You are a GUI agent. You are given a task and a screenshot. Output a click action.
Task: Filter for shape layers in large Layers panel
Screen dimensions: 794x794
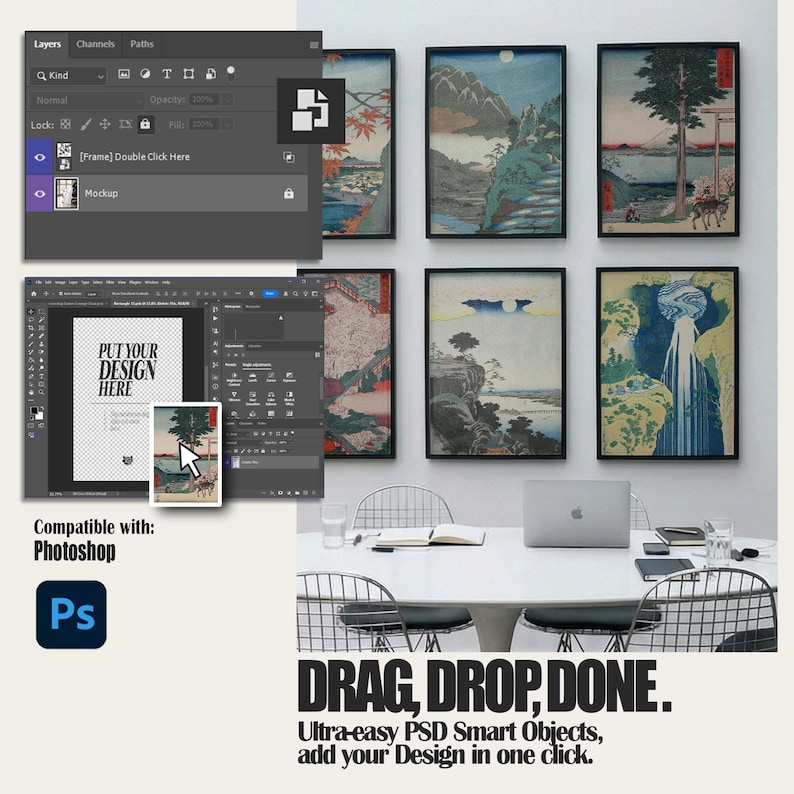tap(189, 74)
